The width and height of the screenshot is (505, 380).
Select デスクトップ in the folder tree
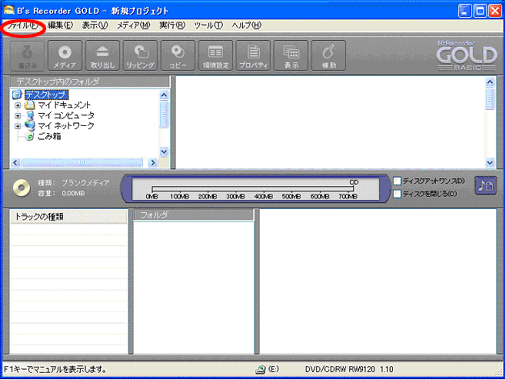(x=47, y=95)
